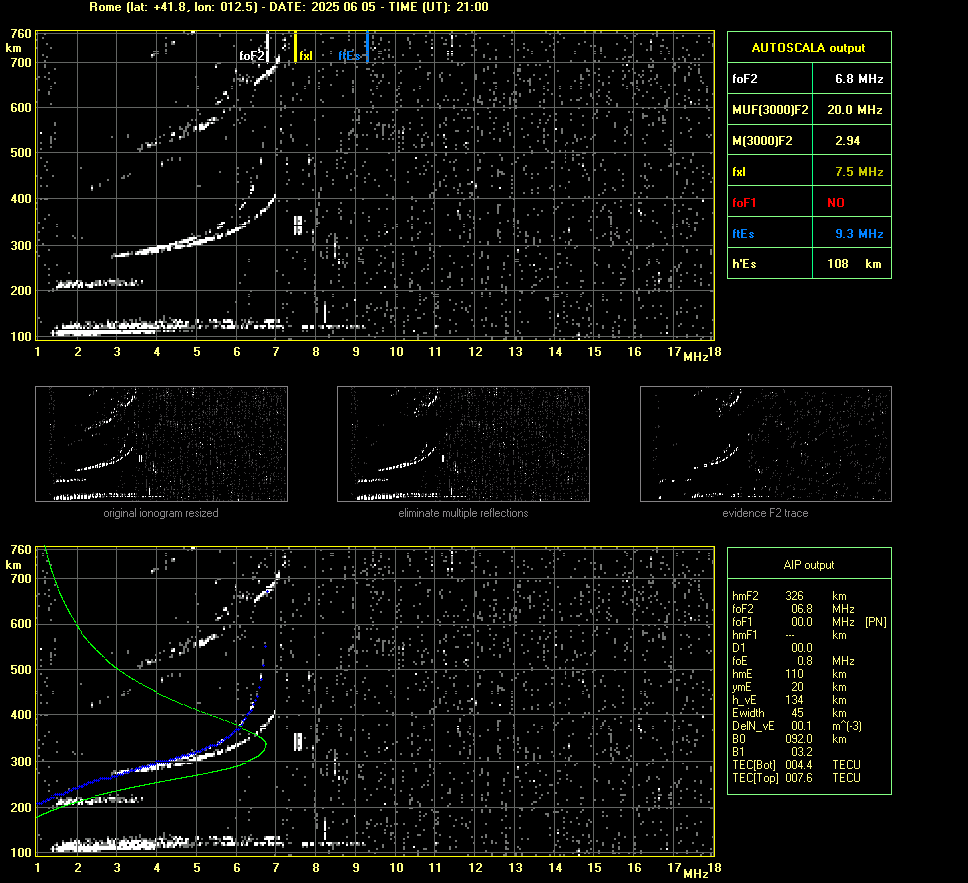Click the foF2 value 6.8 MHz
The width and height of the screenshot is (968, 883).
859,78
